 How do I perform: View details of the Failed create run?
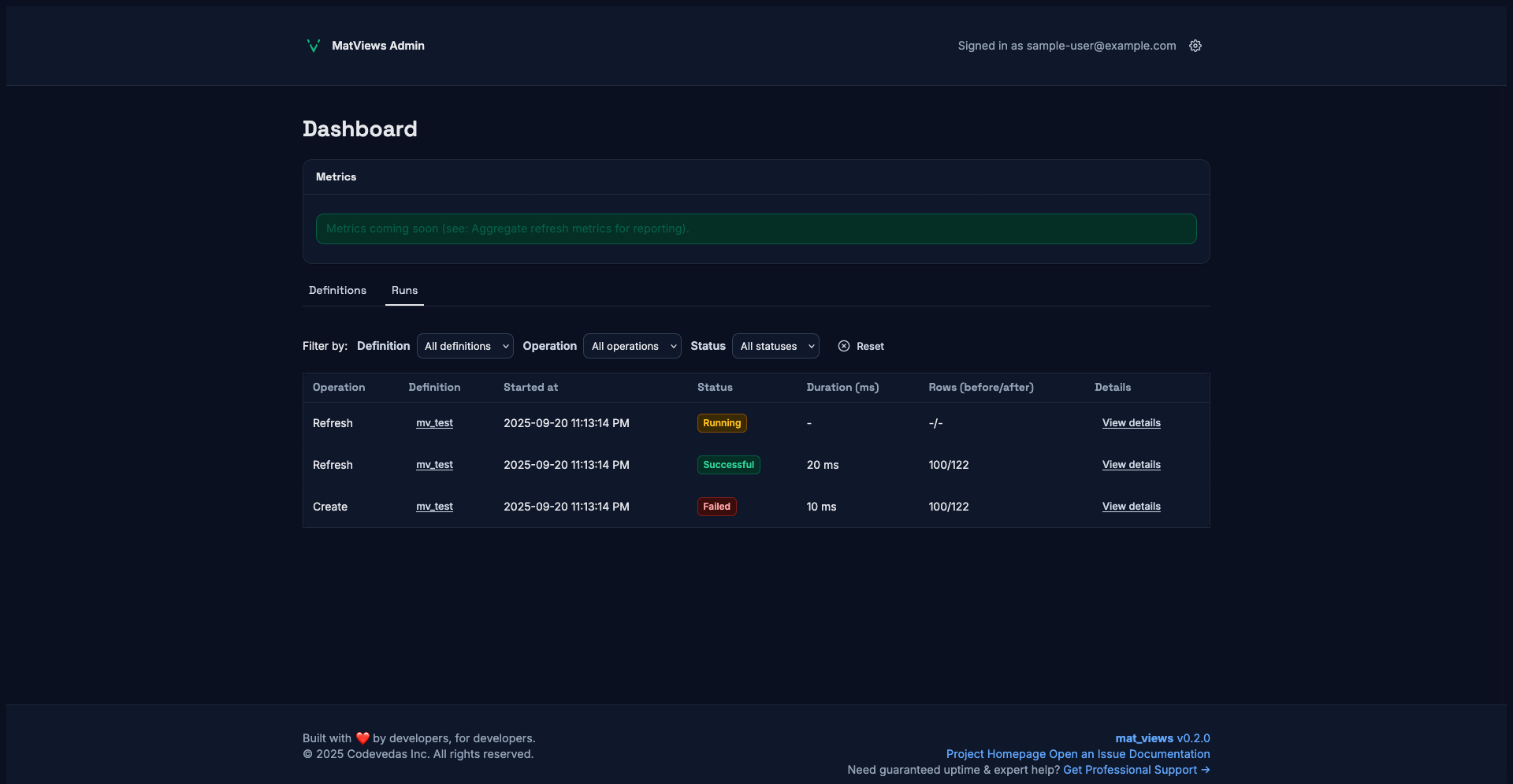[x=1131, y=507]
